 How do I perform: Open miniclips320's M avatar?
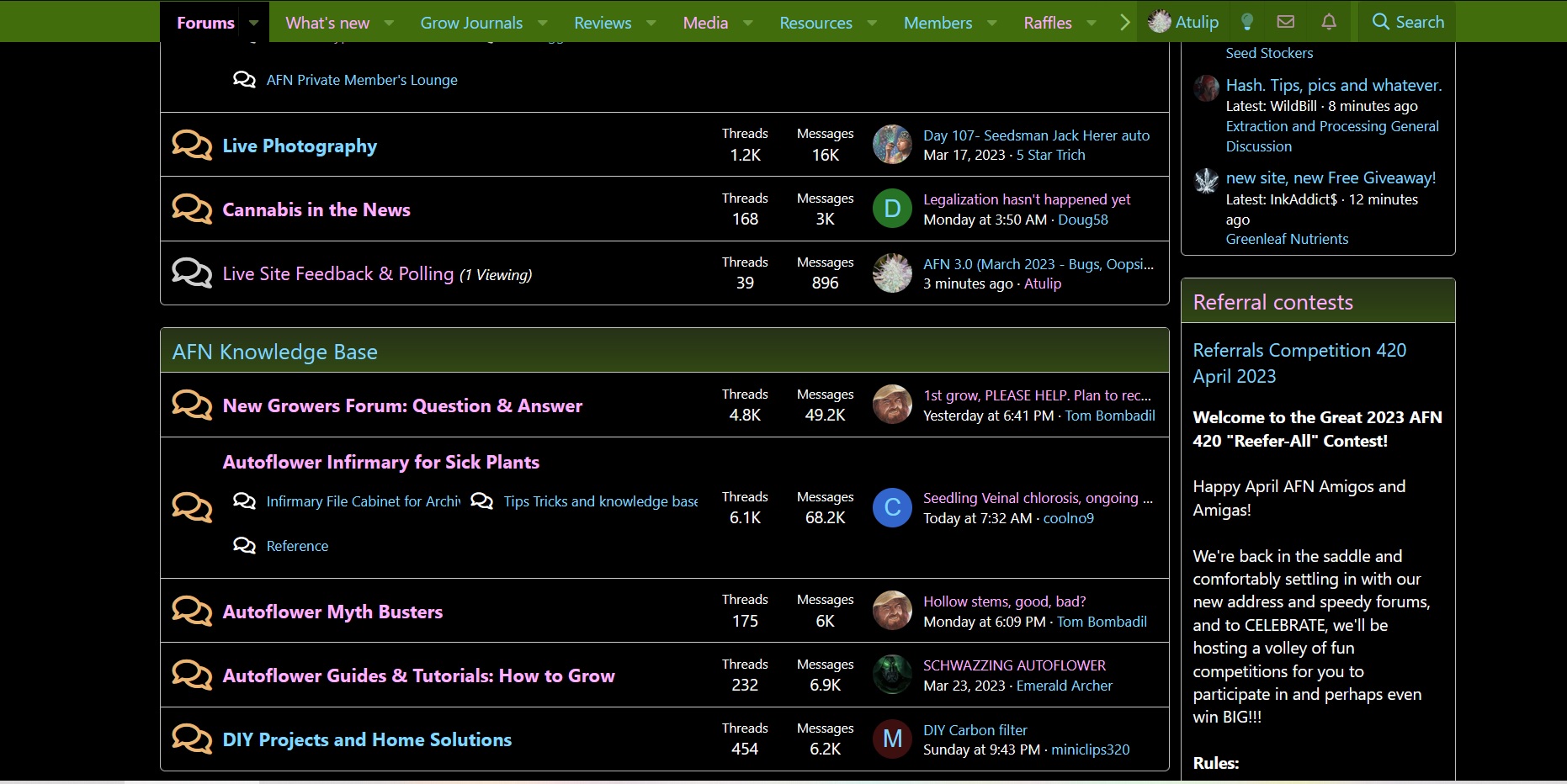pos(892,739)
